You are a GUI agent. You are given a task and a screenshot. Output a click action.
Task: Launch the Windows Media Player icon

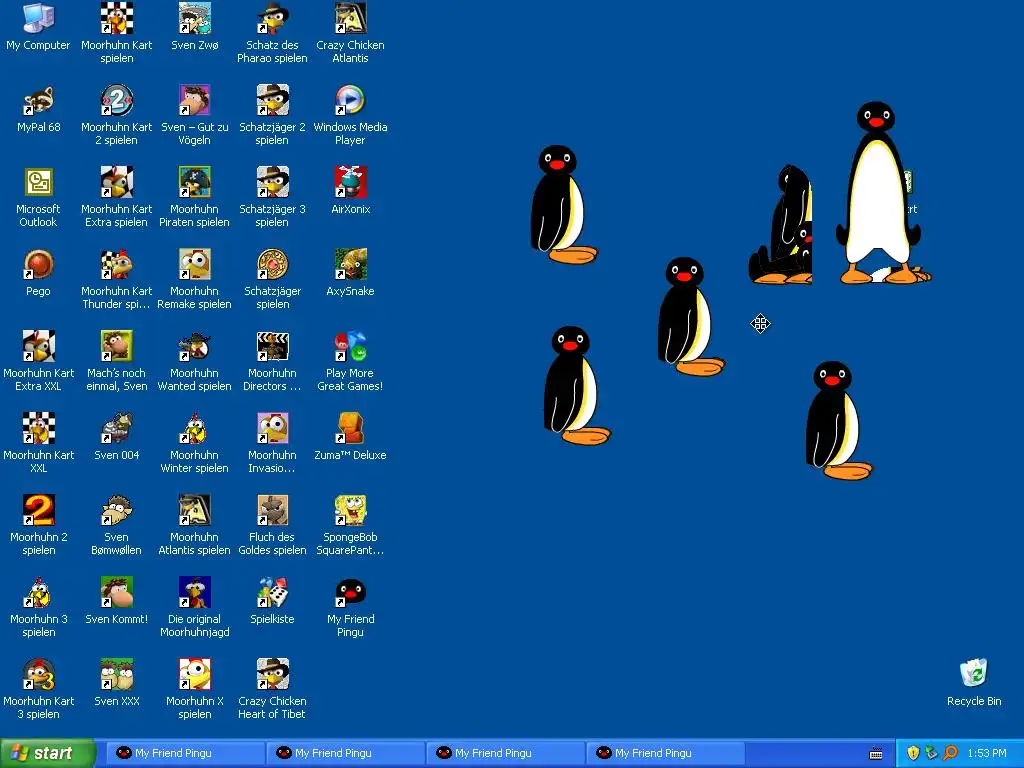click(351, 101)
